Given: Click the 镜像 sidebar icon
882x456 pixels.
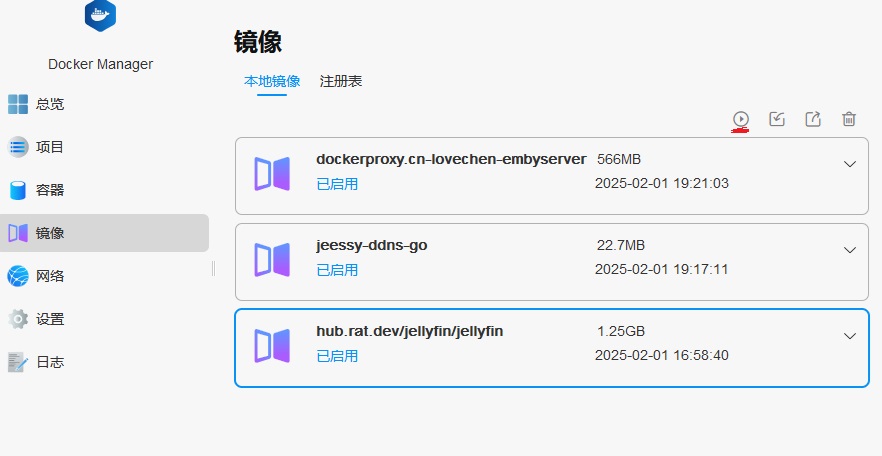Looking at the screenshot, I should 18,233.
